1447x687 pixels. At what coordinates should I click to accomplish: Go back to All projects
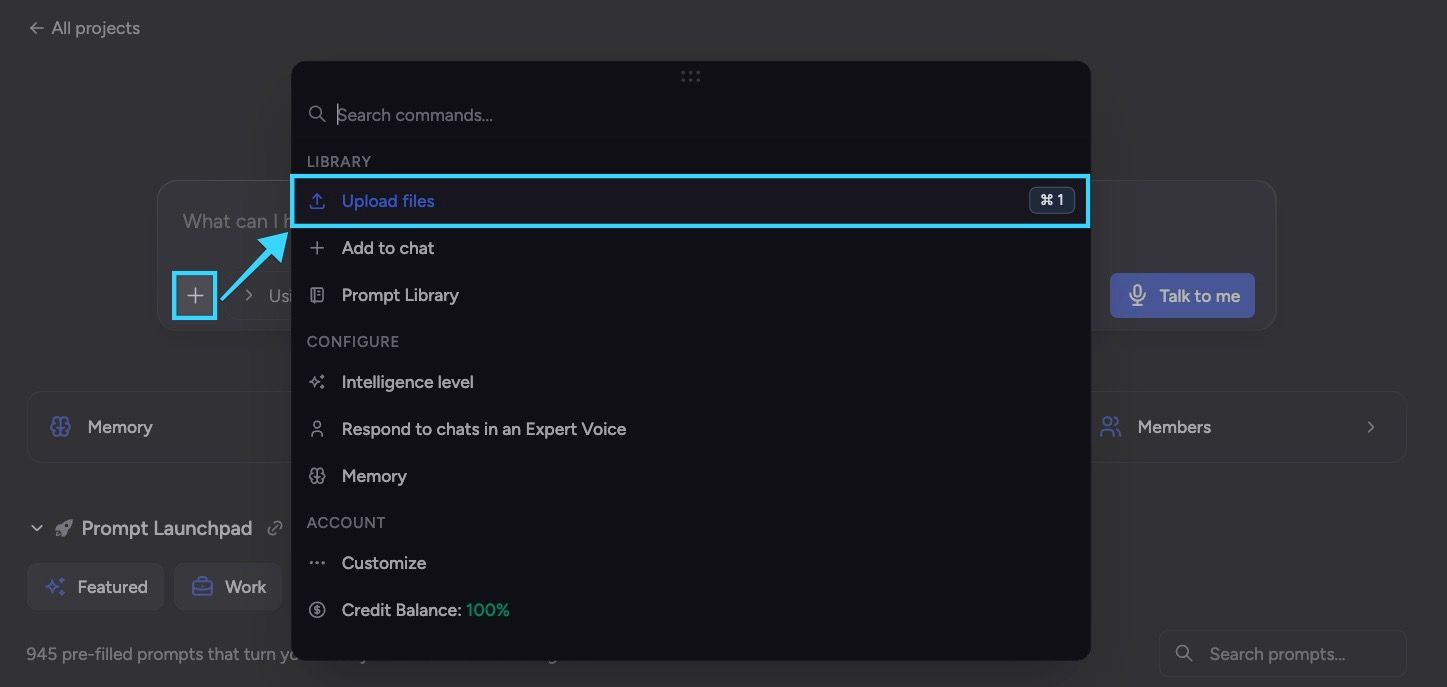[x=84, y=28]
